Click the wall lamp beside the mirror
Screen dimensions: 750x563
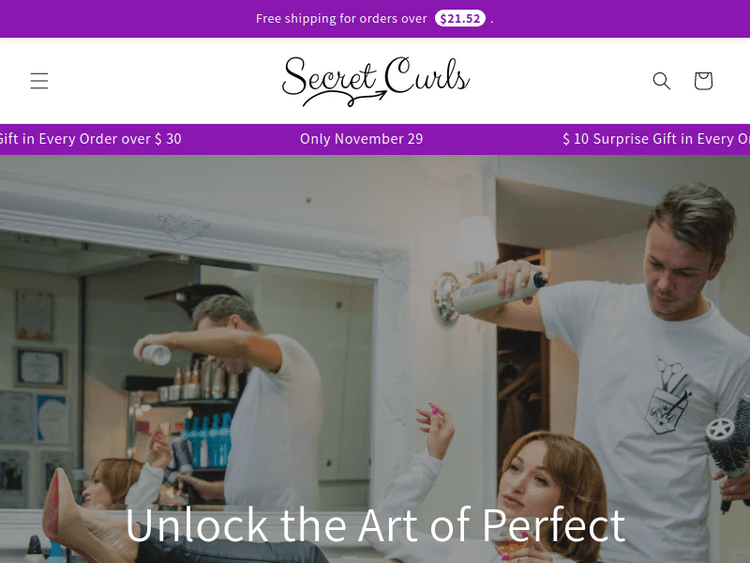click(x=466, y=268)
